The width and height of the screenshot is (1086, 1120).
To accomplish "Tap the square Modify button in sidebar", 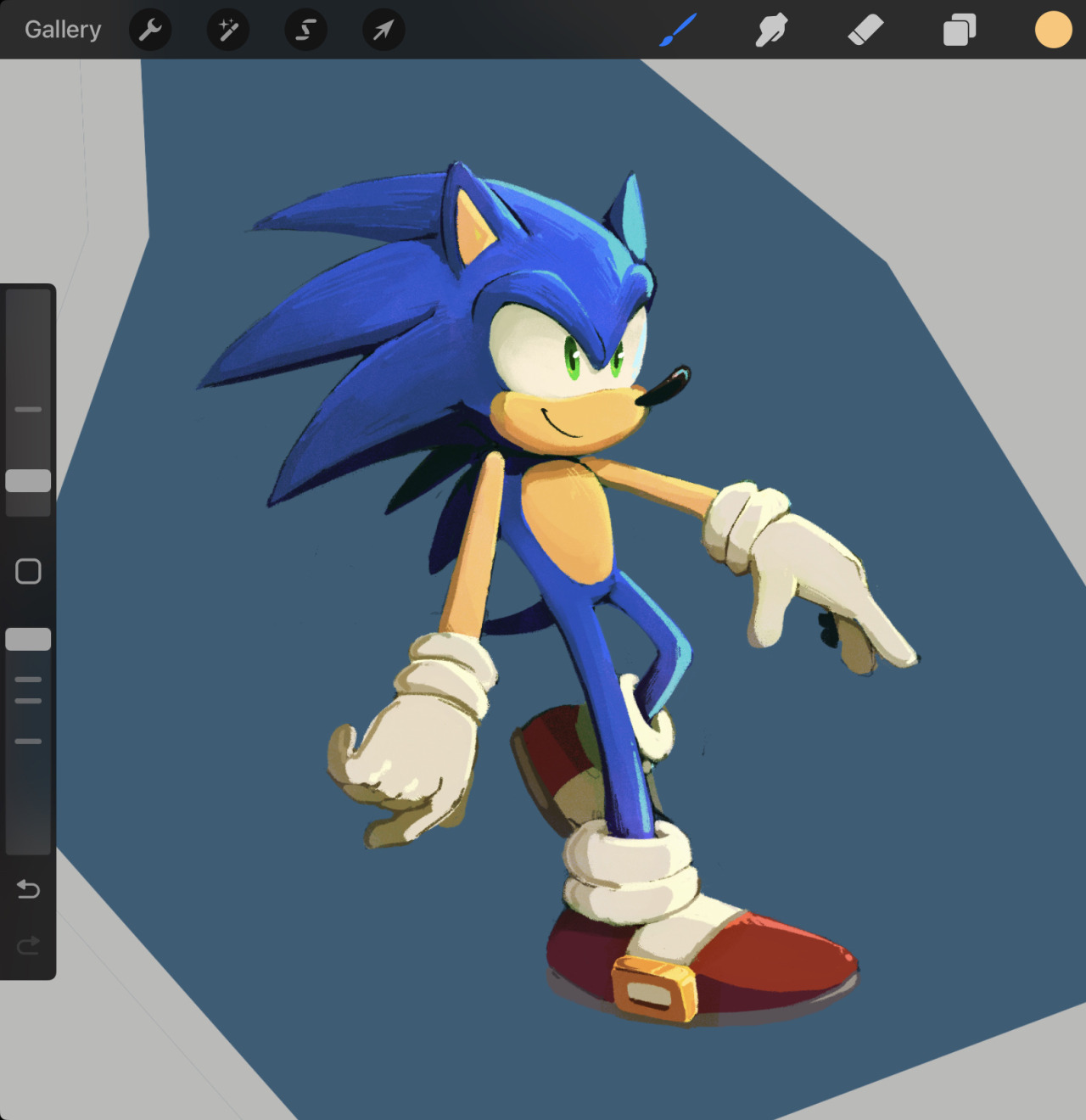I will click(x=28, y=571).
